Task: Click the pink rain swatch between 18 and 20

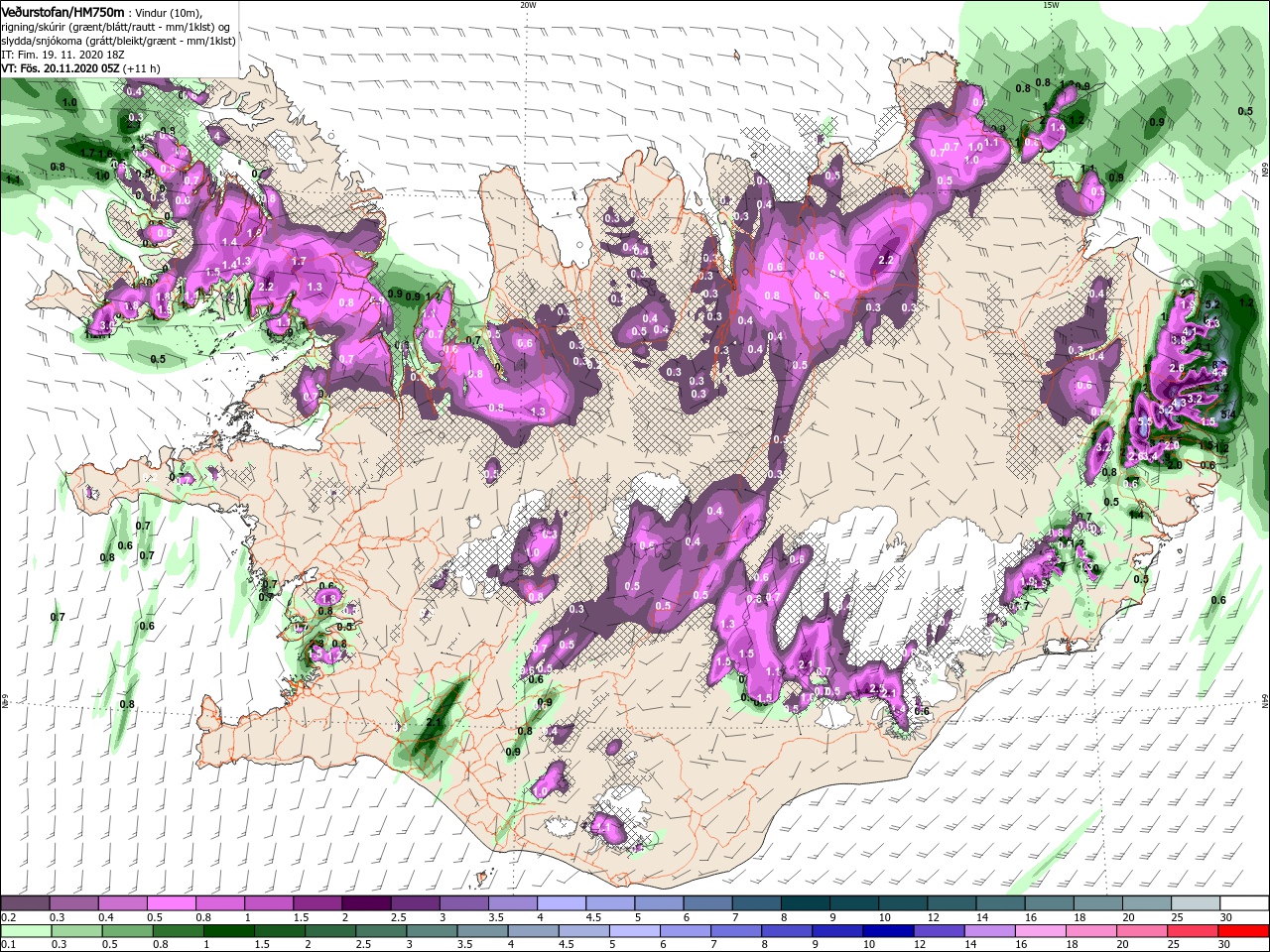Action: point(1091,931)
